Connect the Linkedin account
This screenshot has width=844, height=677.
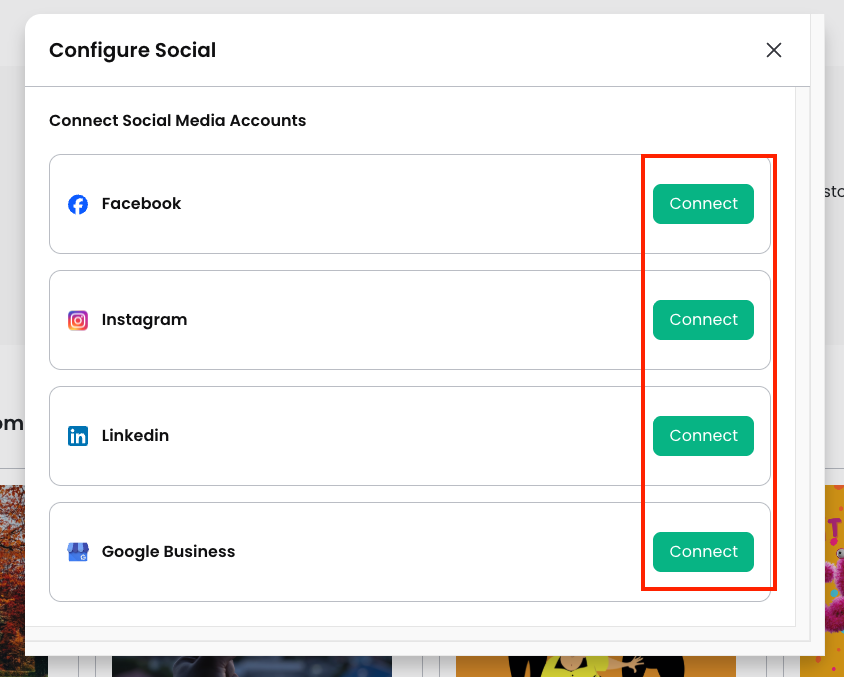[x=703, y=436]
